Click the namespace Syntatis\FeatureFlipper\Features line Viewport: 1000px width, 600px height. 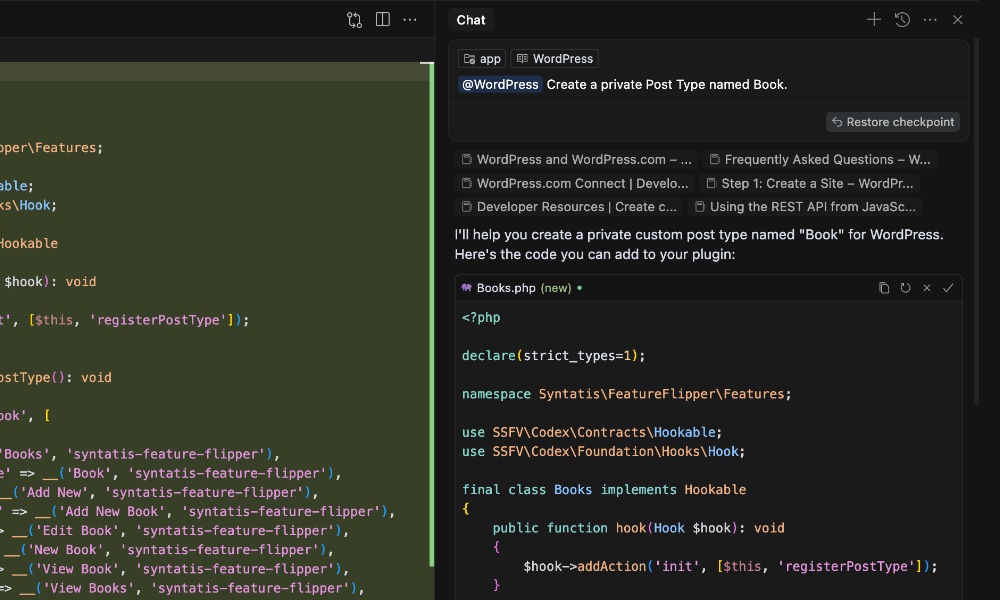626,394
